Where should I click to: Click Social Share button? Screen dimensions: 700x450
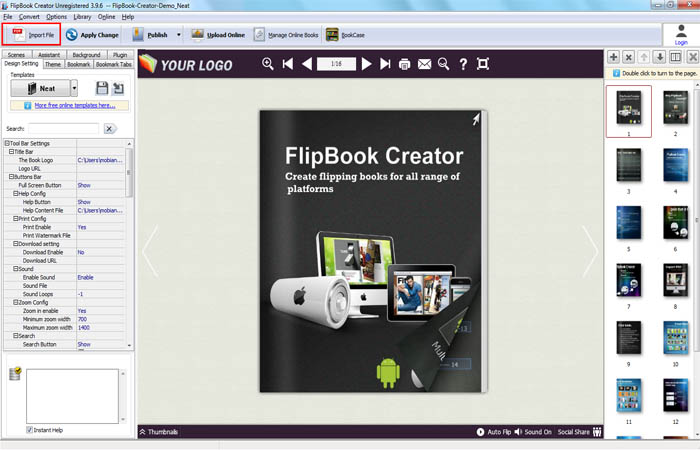(x=579, y=432)
